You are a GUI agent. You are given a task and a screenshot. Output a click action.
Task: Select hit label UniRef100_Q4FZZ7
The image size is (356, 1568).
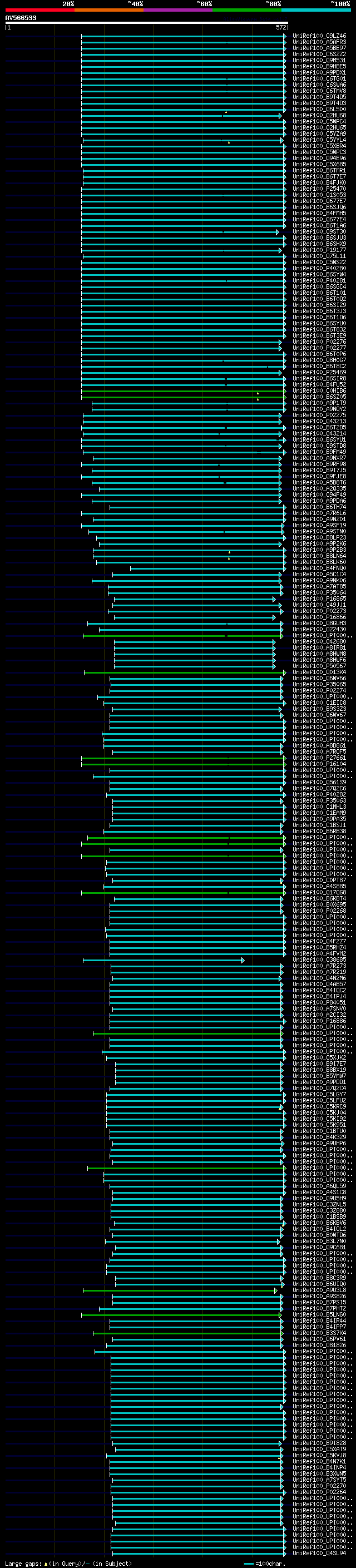(319, 942)
